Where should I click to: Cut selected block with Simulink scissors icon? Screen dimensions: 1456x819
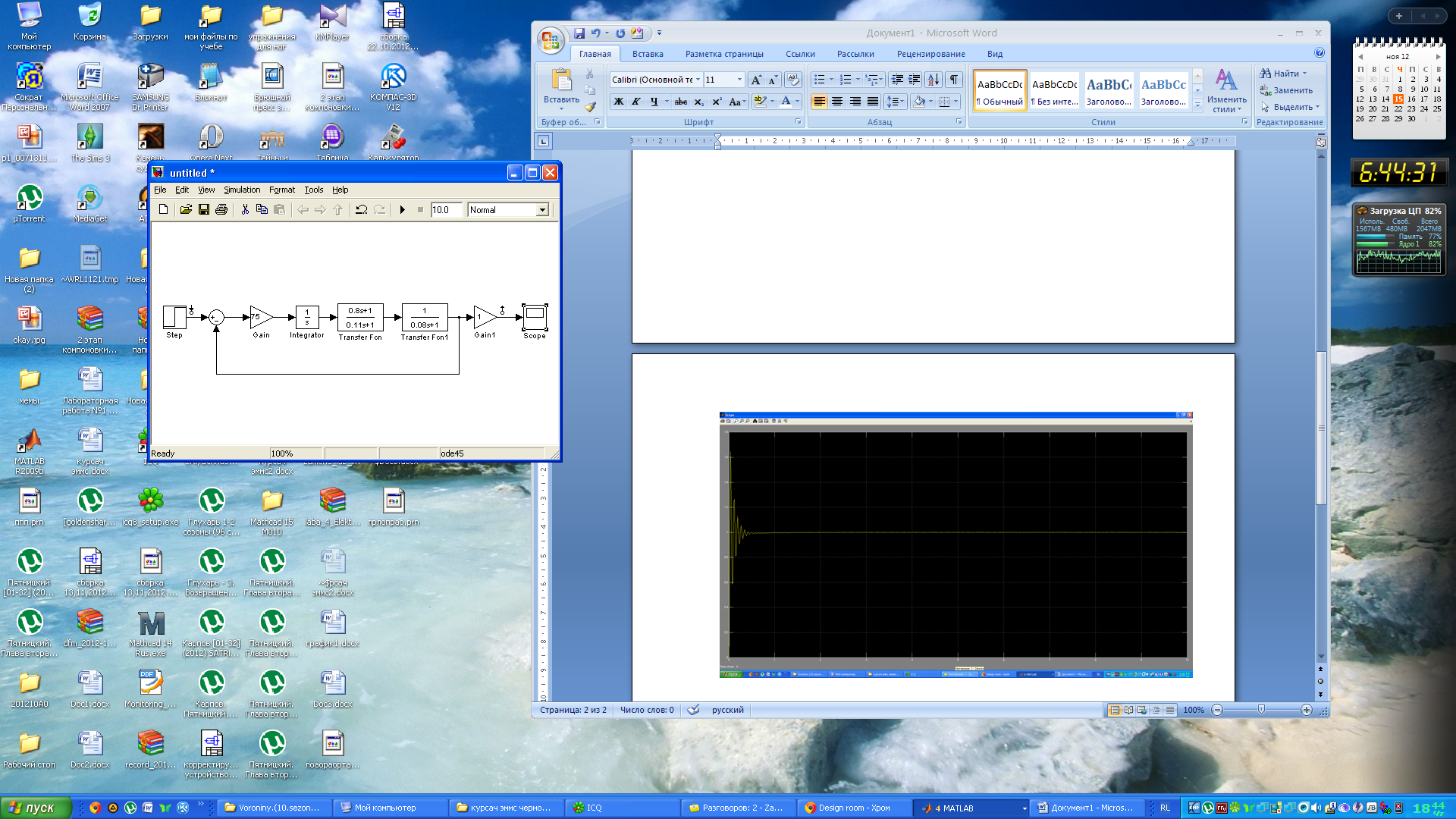[245, 210]
